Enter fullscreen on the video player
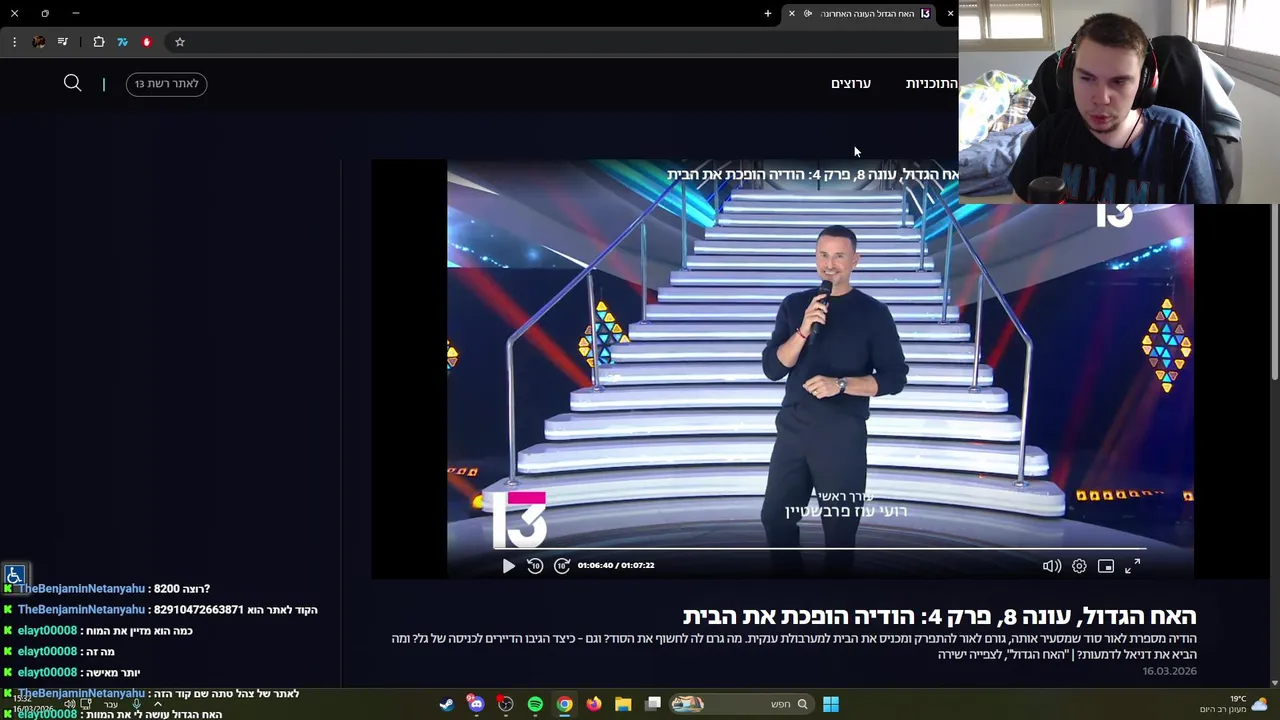Viewport: 1280px width, 720px height. coord(1132,566)
